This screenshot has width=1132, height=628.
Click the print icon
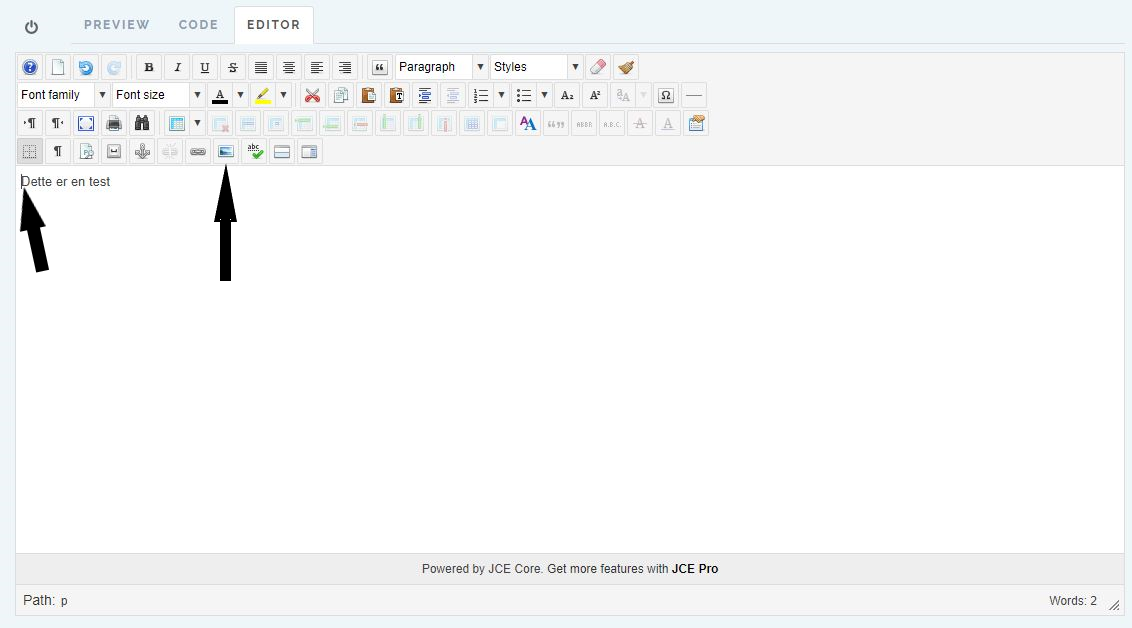coord(114,124)
